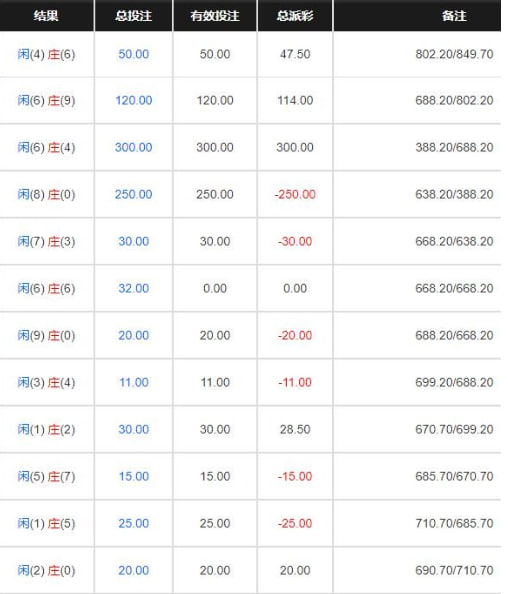This screenshot has height=594, width=508.
Task: Select result 闲(8) 庄(0)
Action: pos(46,194)
